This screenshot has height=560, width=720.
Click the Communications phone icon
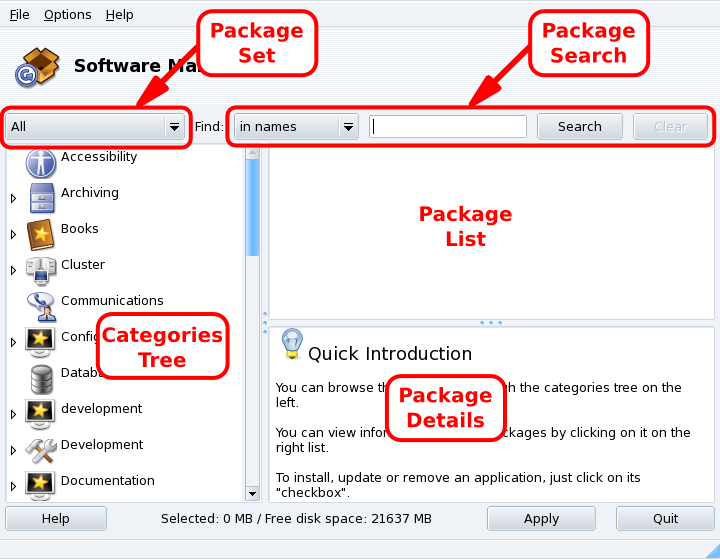coord(41,305)
